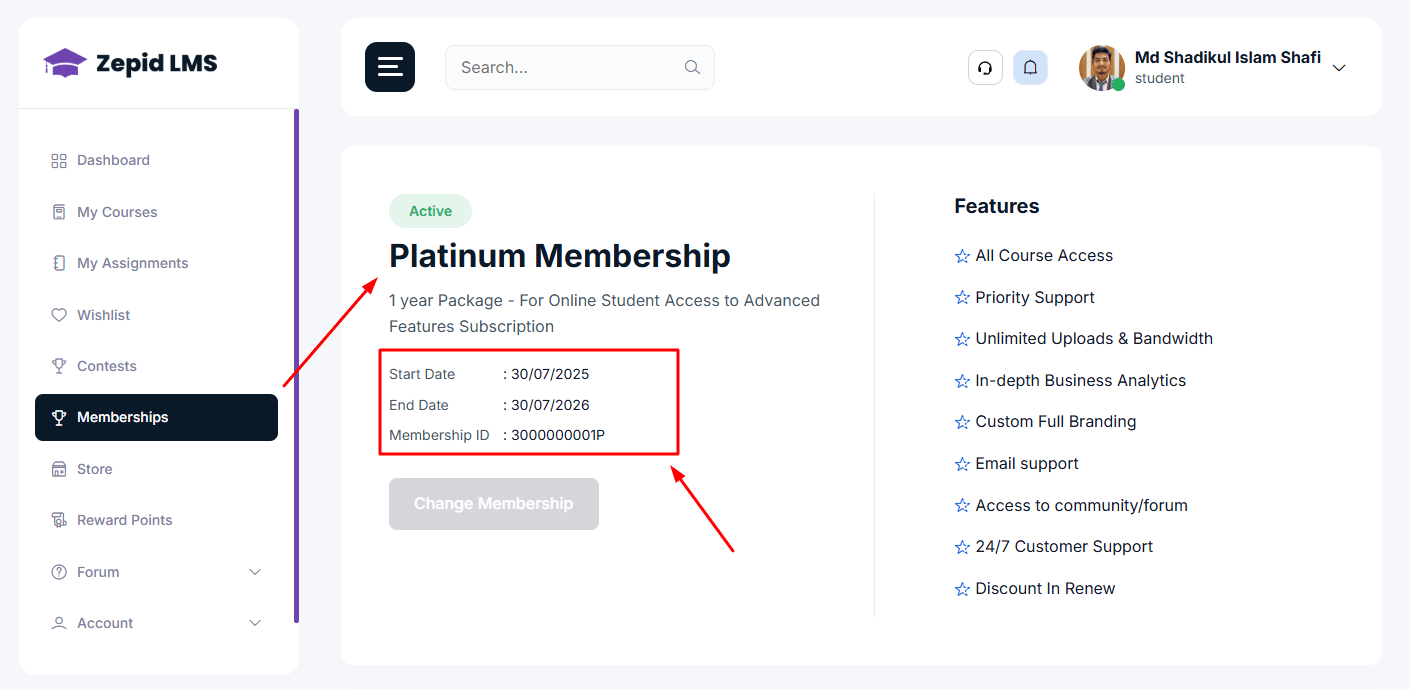Open the support headset icon

[x=985, y=67]
